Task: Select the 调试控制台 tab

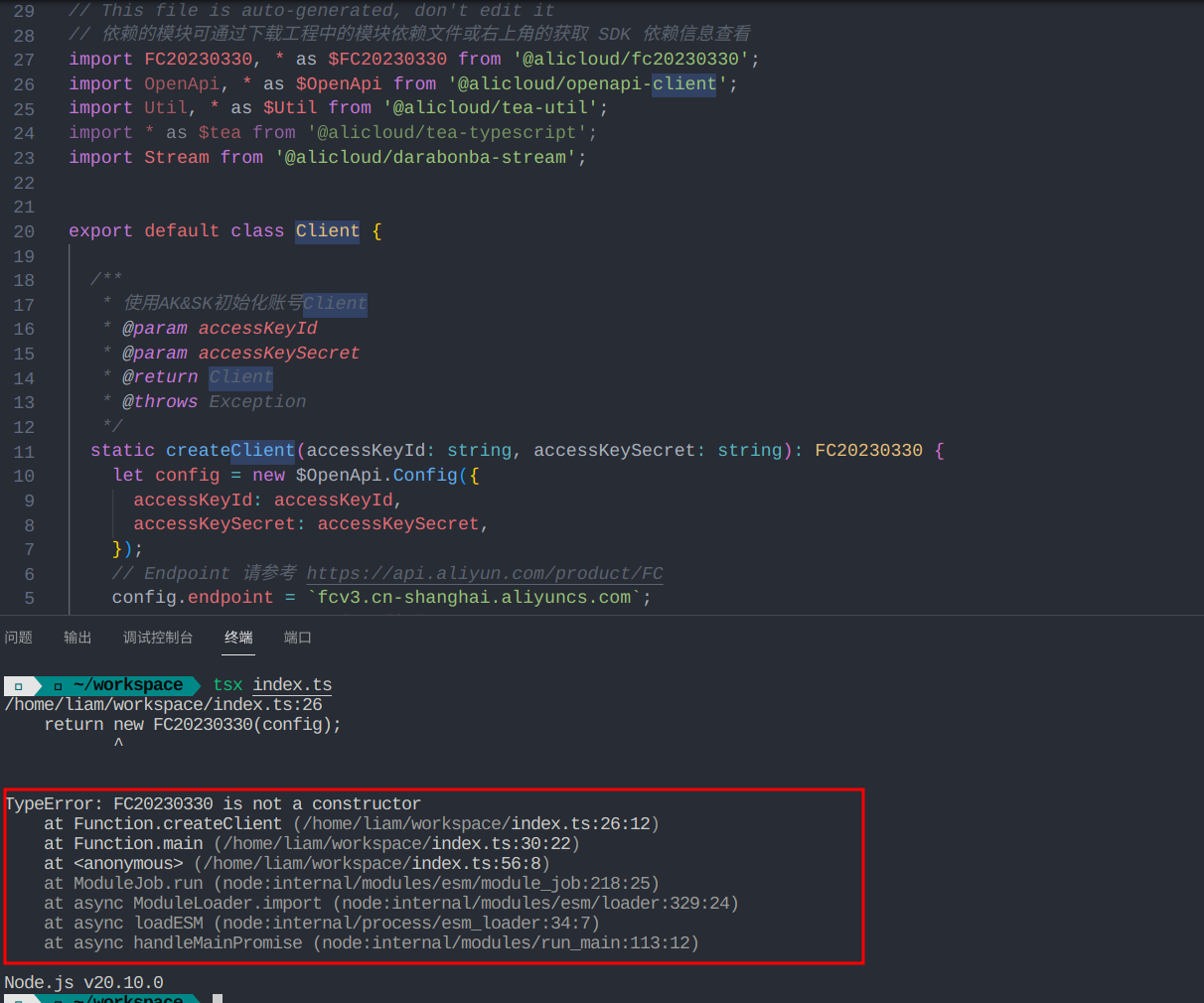Action: [x=158, y=638]
